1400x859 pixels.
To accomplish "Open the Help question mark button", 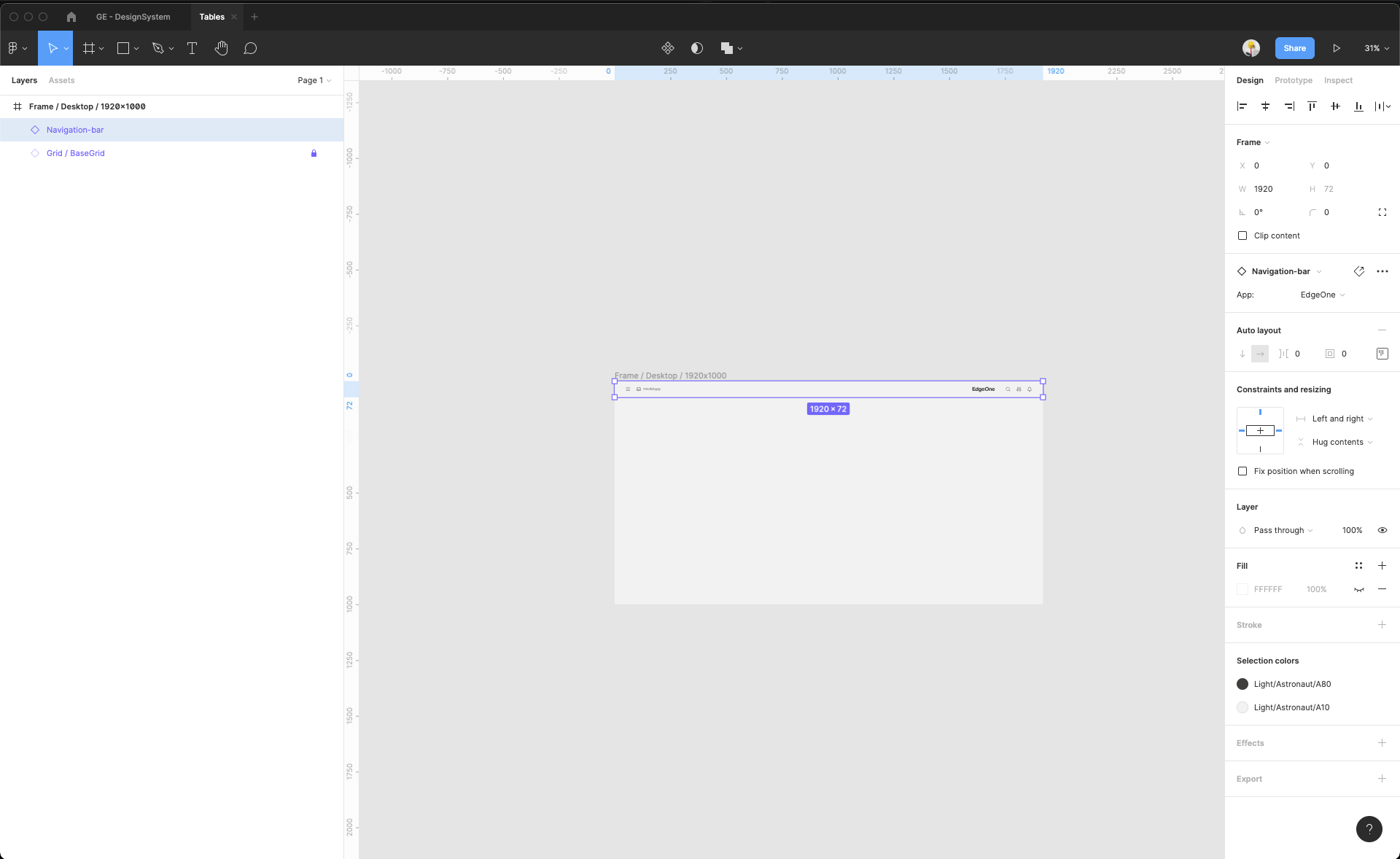I will tap(1369, 828).
